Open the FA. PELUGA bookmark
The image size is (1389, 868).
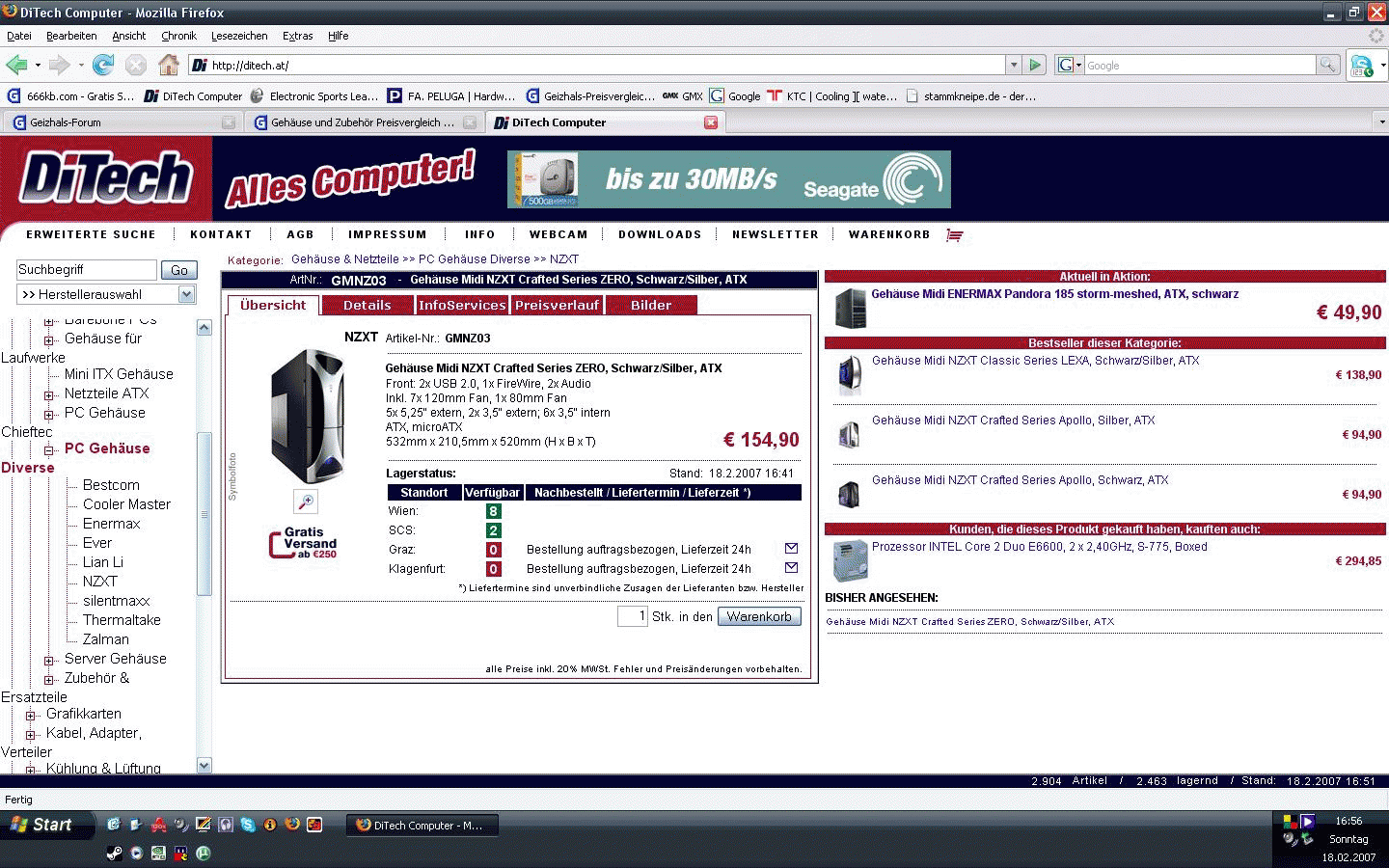click(451, 96)
